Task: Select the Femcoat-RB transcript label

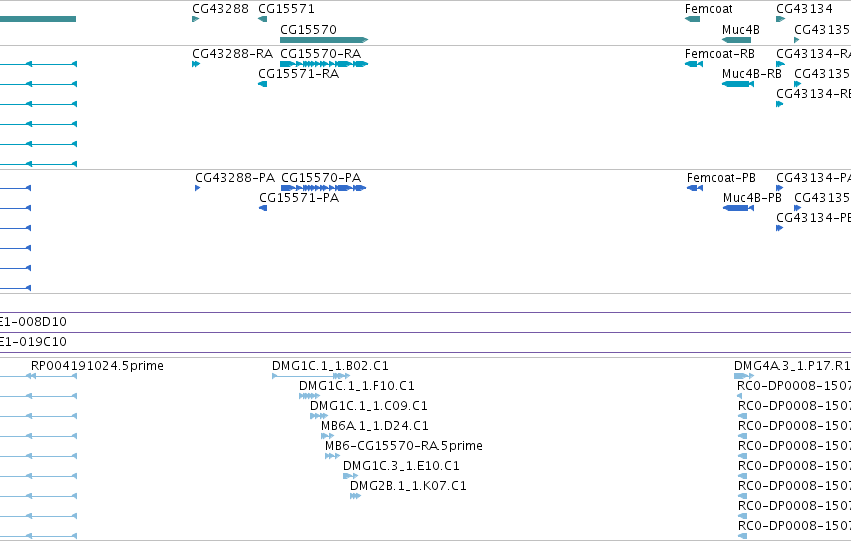Action: point(720,54)
